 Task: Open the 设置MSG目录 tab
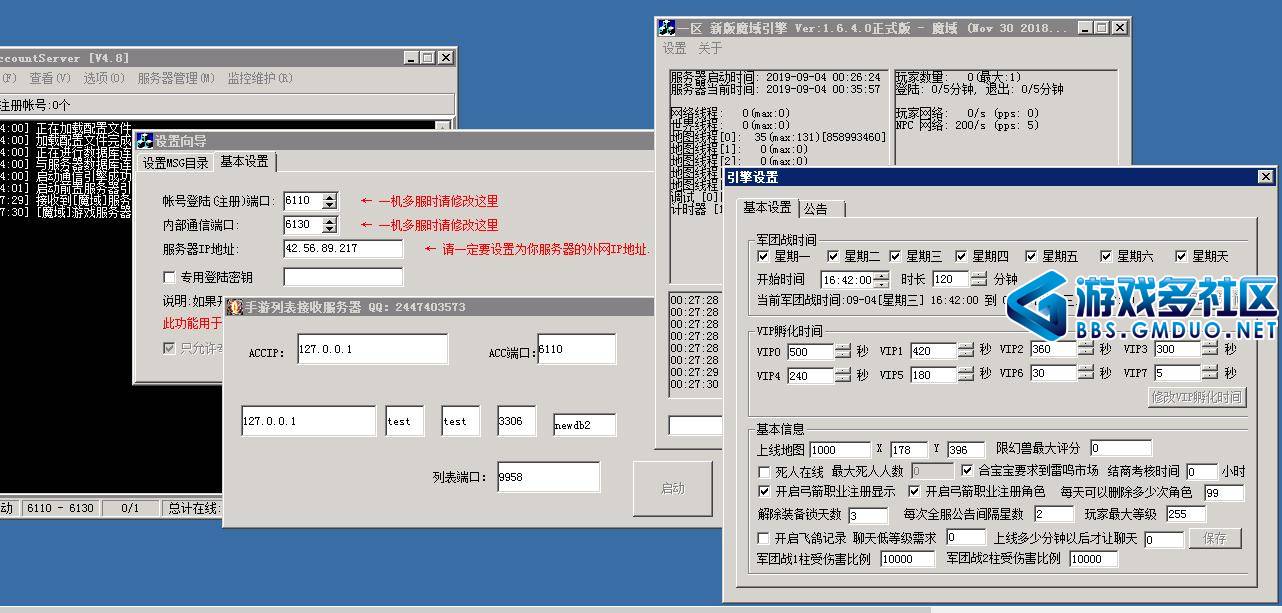coord(175,162)
